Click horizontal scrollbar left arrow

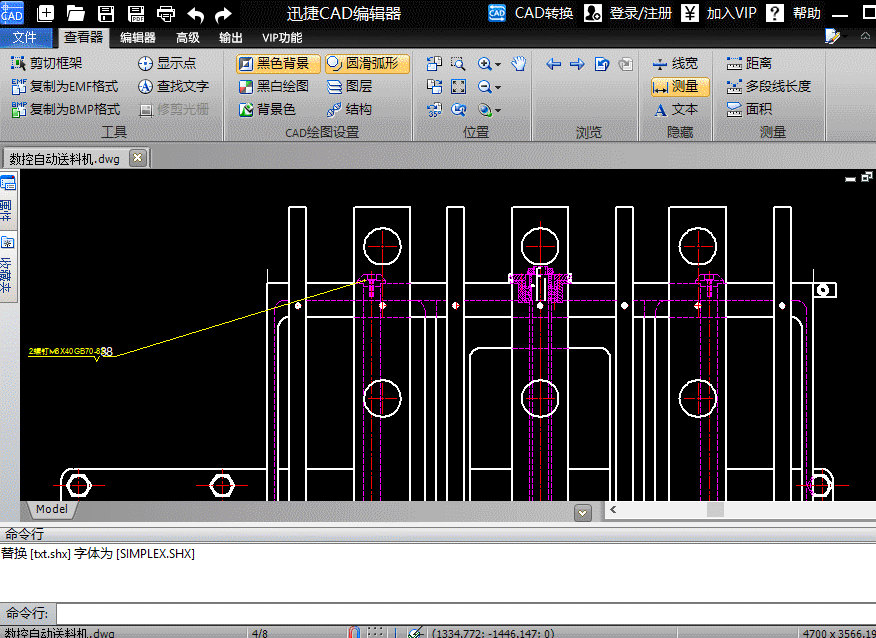pyautogui.click(x=613, y=509)
